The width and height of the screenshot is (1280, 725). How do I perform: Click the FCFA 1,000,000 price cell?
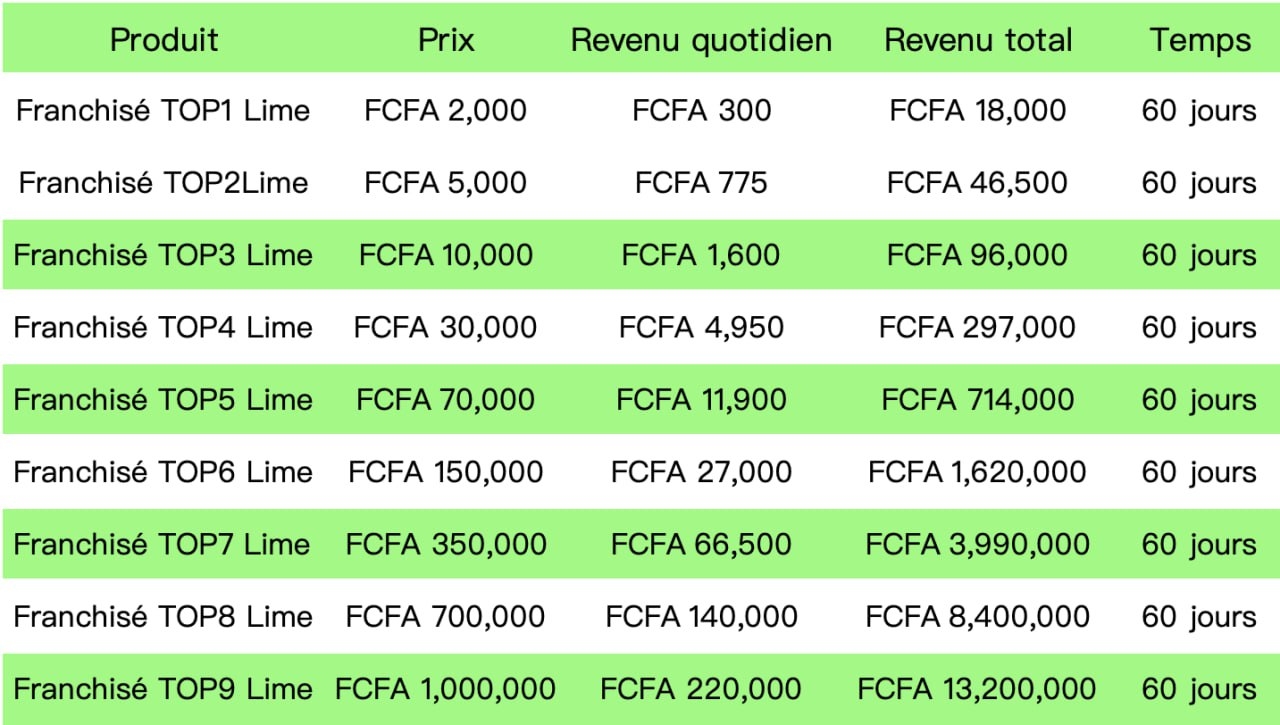(446, 689)
